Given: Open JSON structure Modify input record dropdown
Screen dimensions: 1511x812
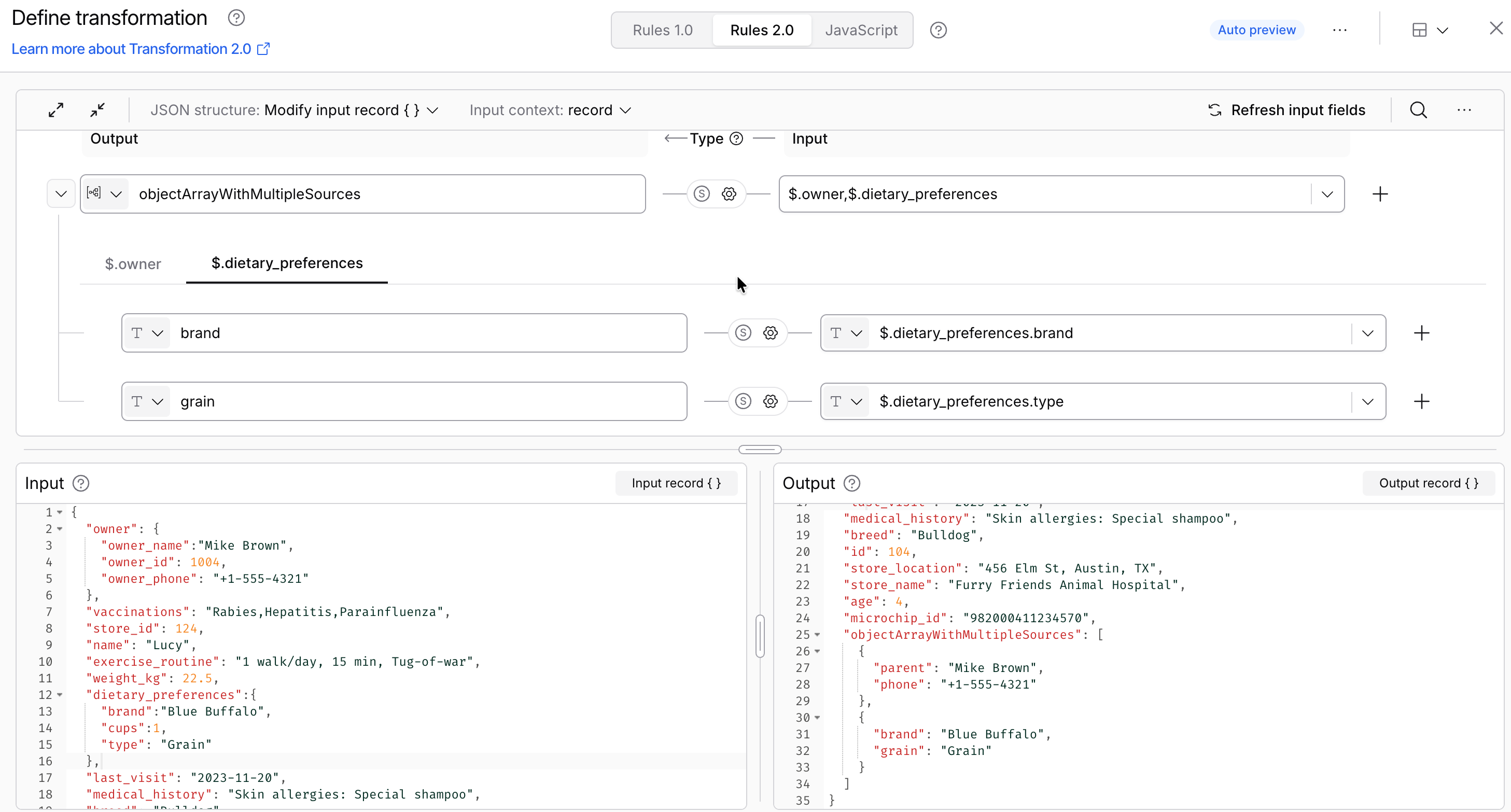Looking at the screenshot, I should click(x=294, y=110).
